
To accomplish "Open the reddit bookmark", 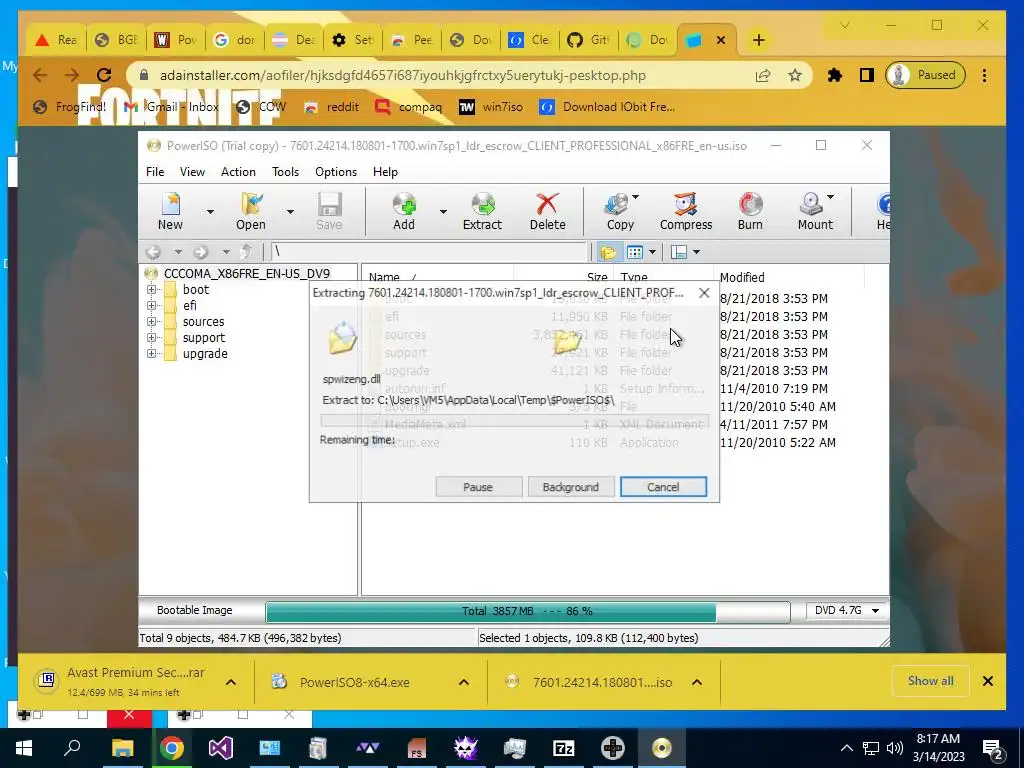I will click(x=332, y=106).
